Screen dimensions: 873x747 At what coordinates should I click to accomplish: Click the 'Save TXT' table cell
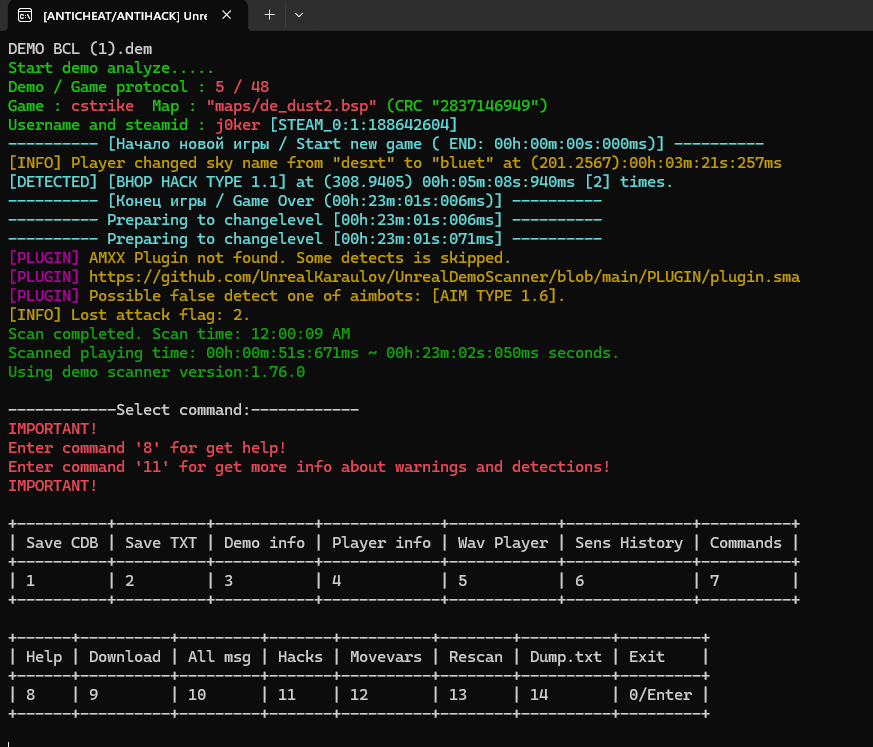coord(161,543)
